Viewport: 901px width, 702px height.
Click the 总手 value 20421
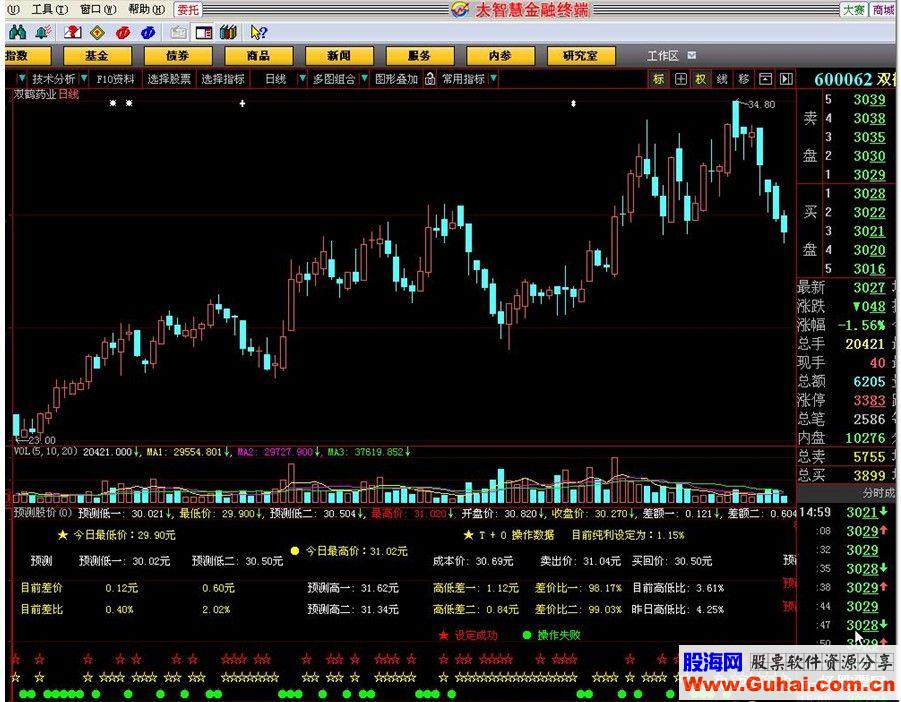pyautogui.click(x=865, y=344)
